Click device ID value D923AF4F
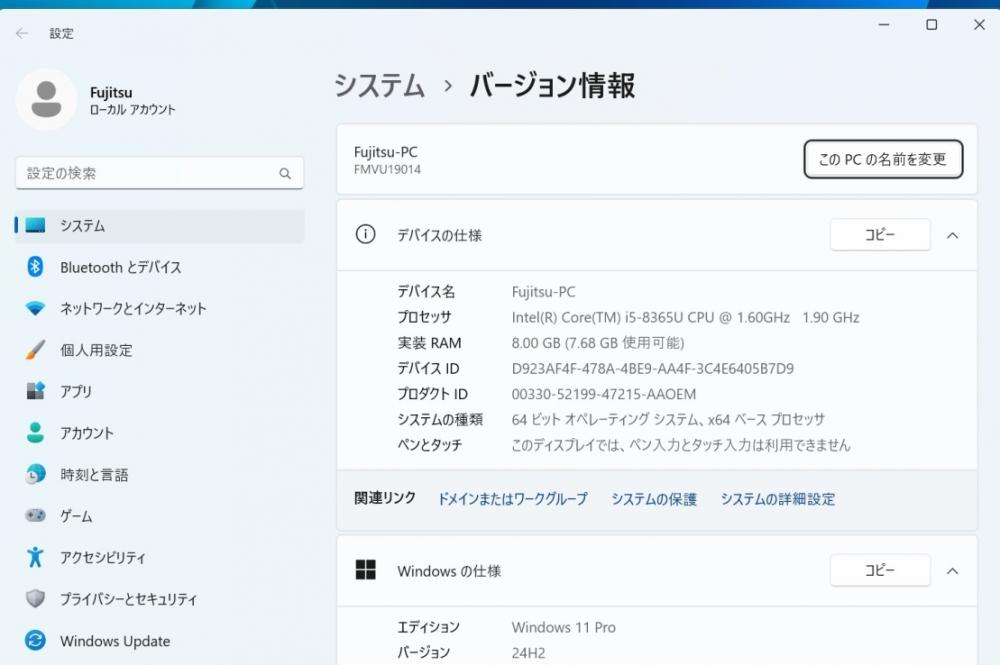1000x665 pixels. pyautogui.click(x=652, y=369)
